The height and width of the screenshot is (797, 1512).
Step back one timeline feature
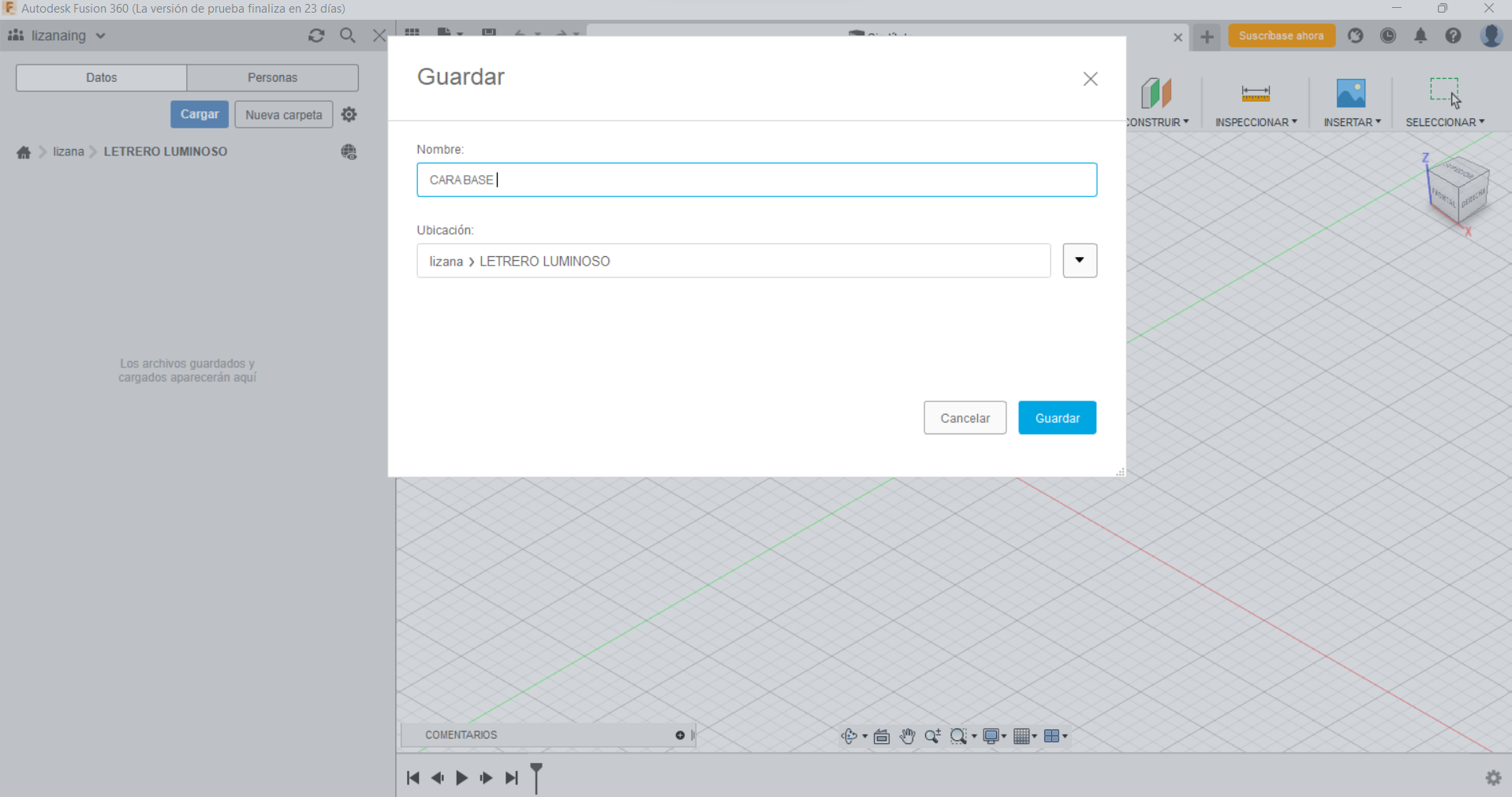coord(438,778)
